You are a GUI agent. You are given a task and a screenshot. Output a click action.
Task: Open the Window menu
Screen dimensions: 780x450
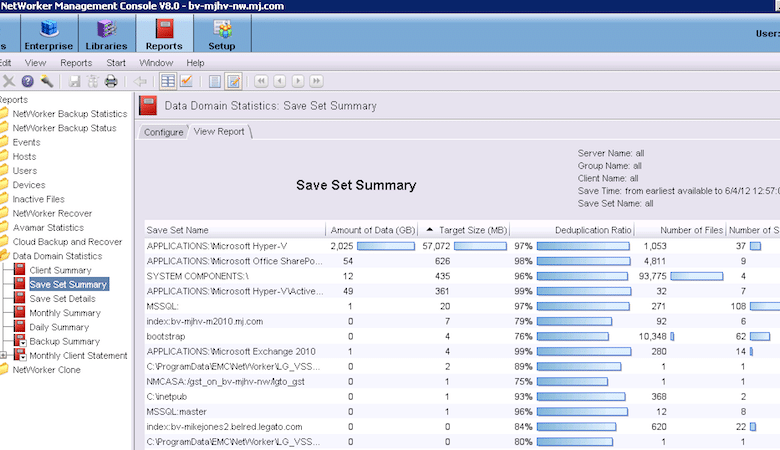(x=156, y=63)
